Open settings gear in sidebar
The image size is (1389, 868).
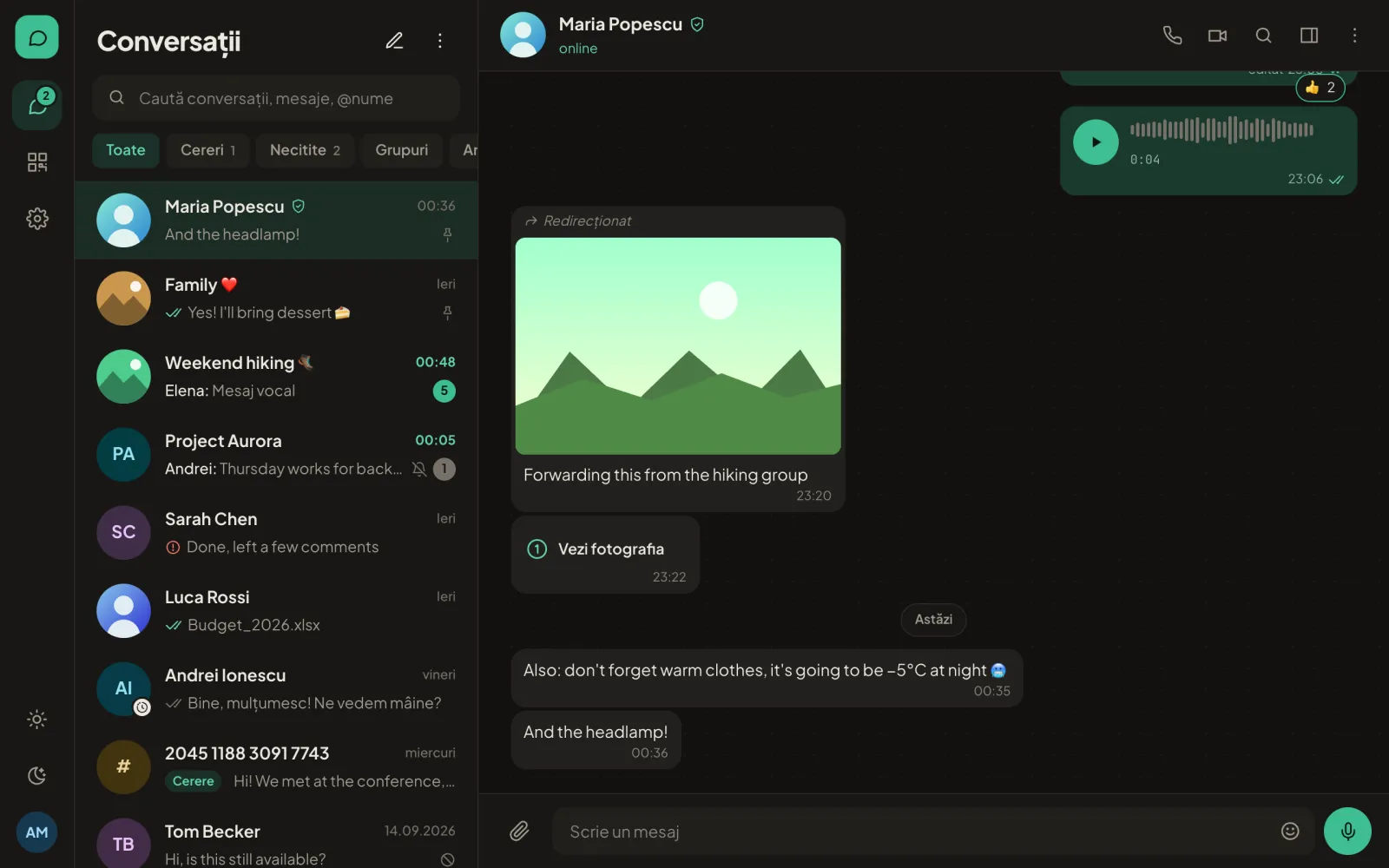[x=36, y=219]
